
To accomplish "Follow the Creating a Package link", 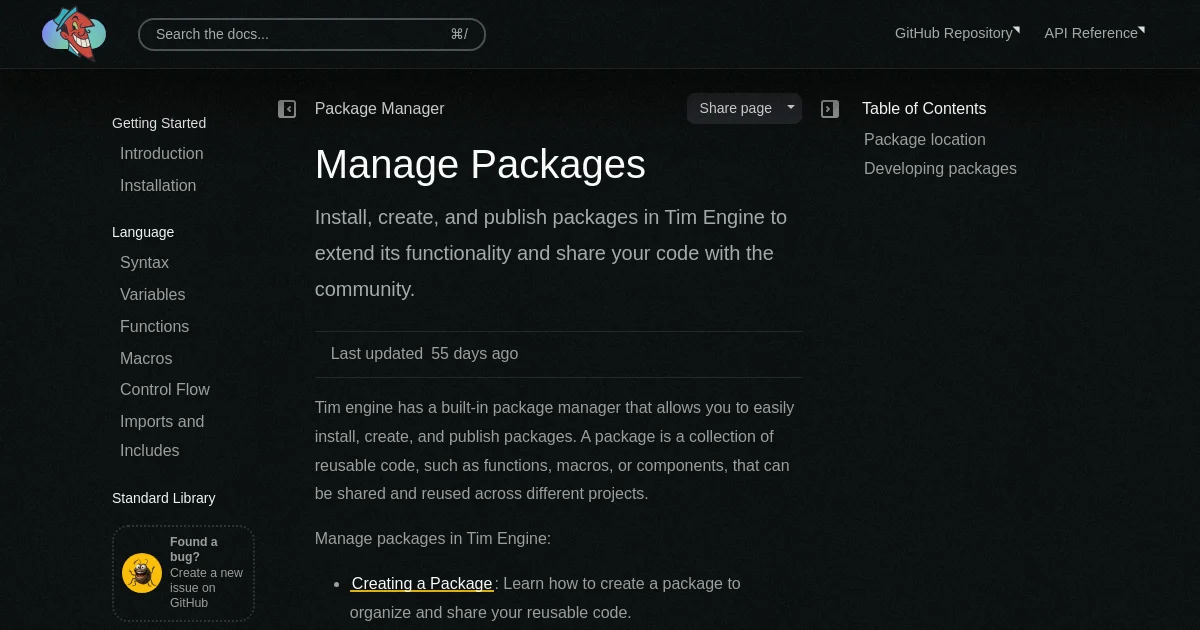I will click(422, 583).
